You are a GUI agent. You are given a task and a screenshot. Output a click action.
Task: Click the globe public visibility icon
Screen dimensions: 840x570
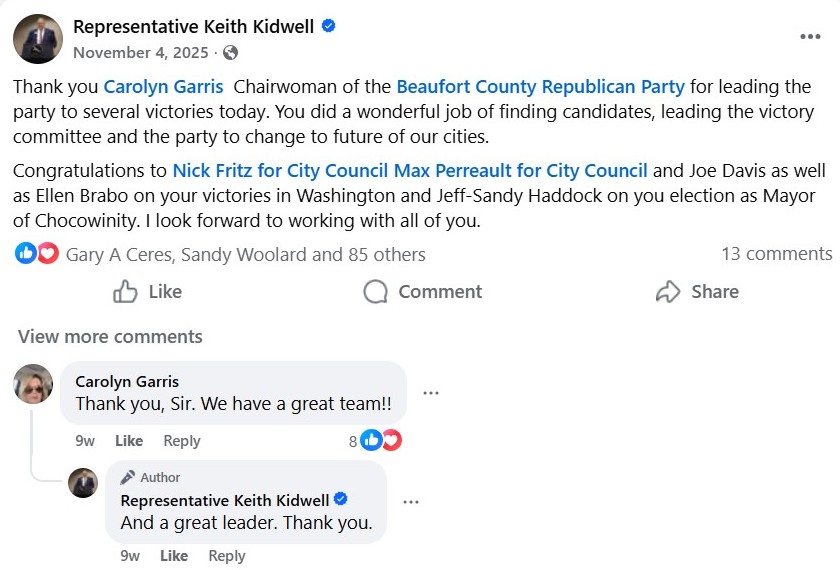point(231,52)
